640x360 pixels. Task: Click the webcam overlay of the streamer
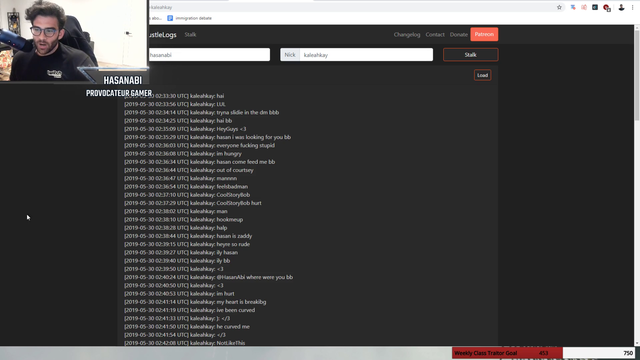pyautogui.click(x=73, y=41)
